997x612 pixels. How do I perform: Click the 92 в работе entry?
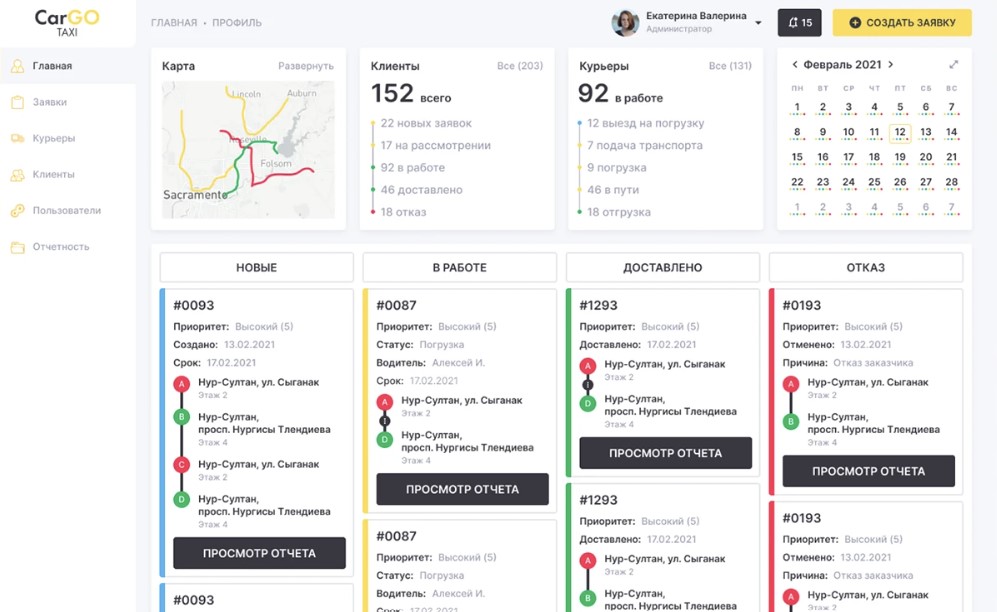coord(413,168)
